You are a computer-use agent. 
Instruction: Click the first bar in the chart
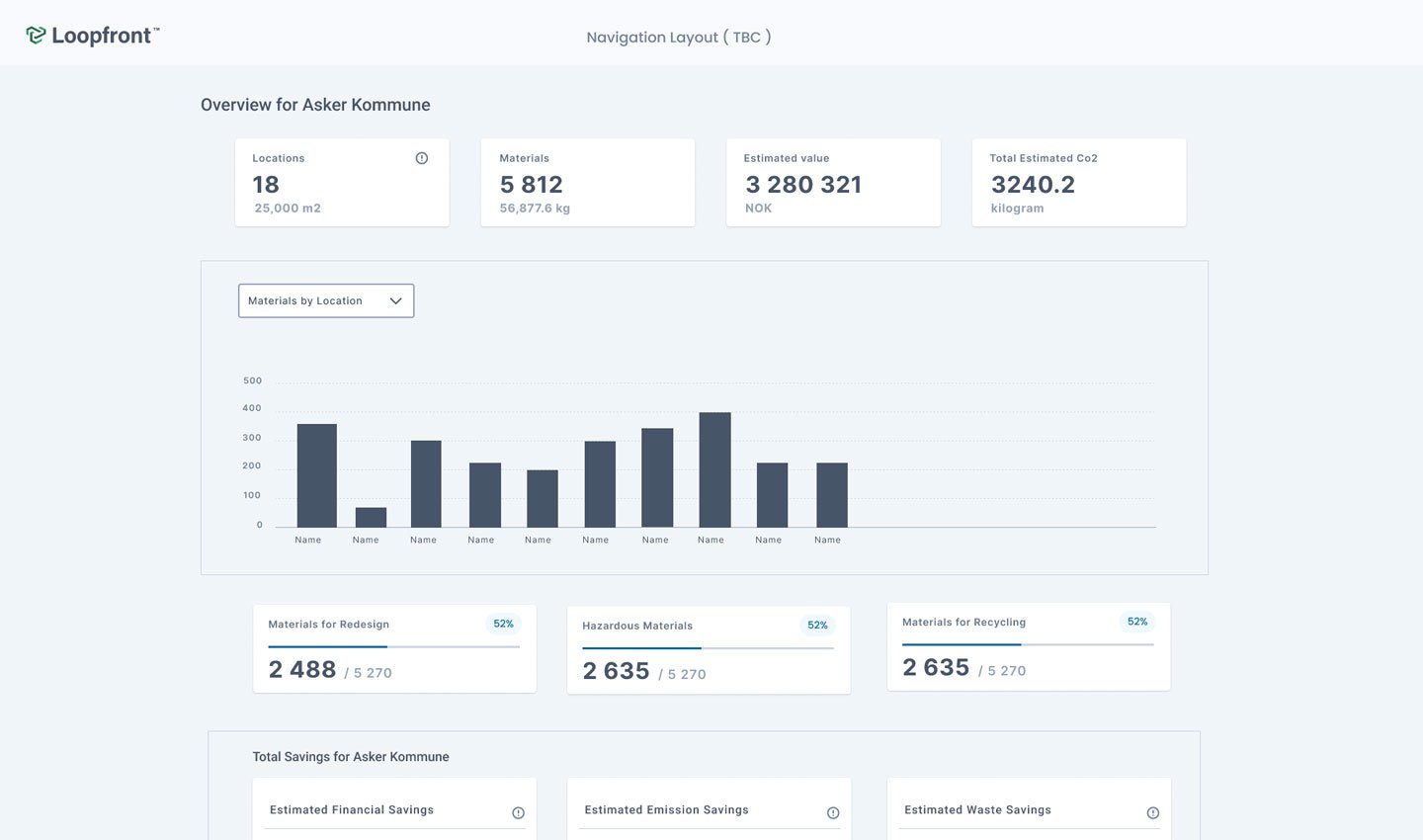point(317,475)
